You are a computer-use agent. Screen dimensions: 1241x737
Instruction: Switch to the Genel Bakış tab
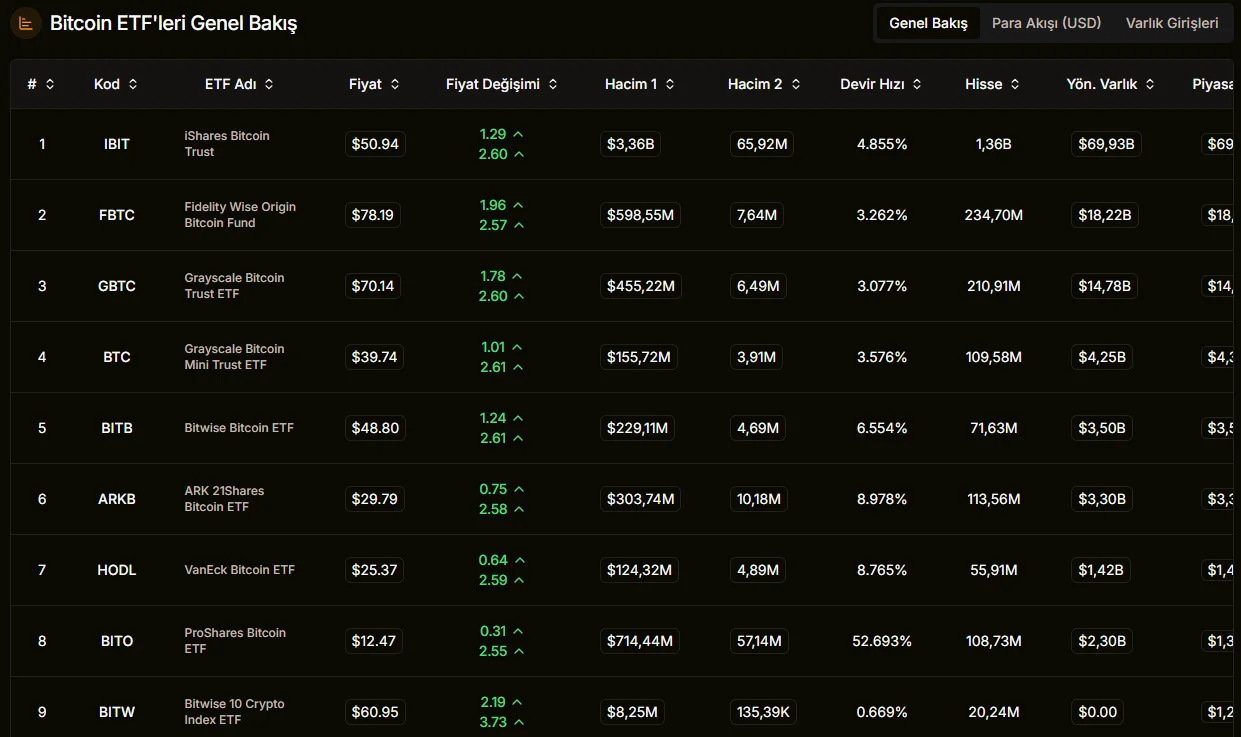(928, 23)
